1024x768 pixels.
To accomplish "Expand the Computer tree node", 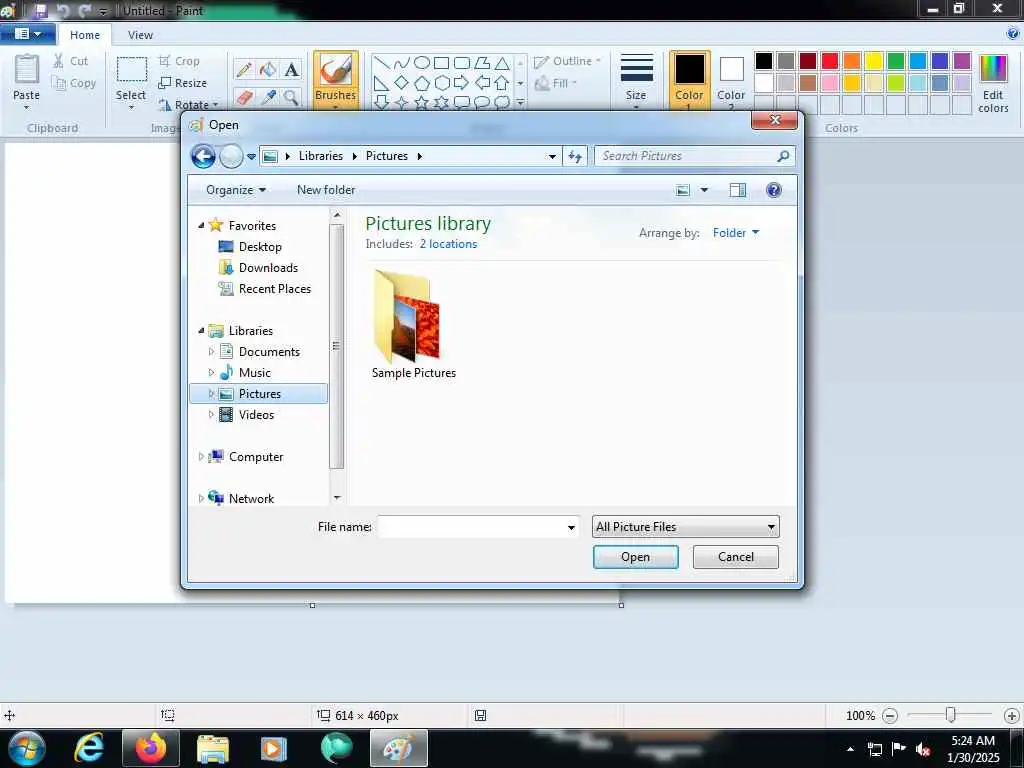I will coord(201,456).
